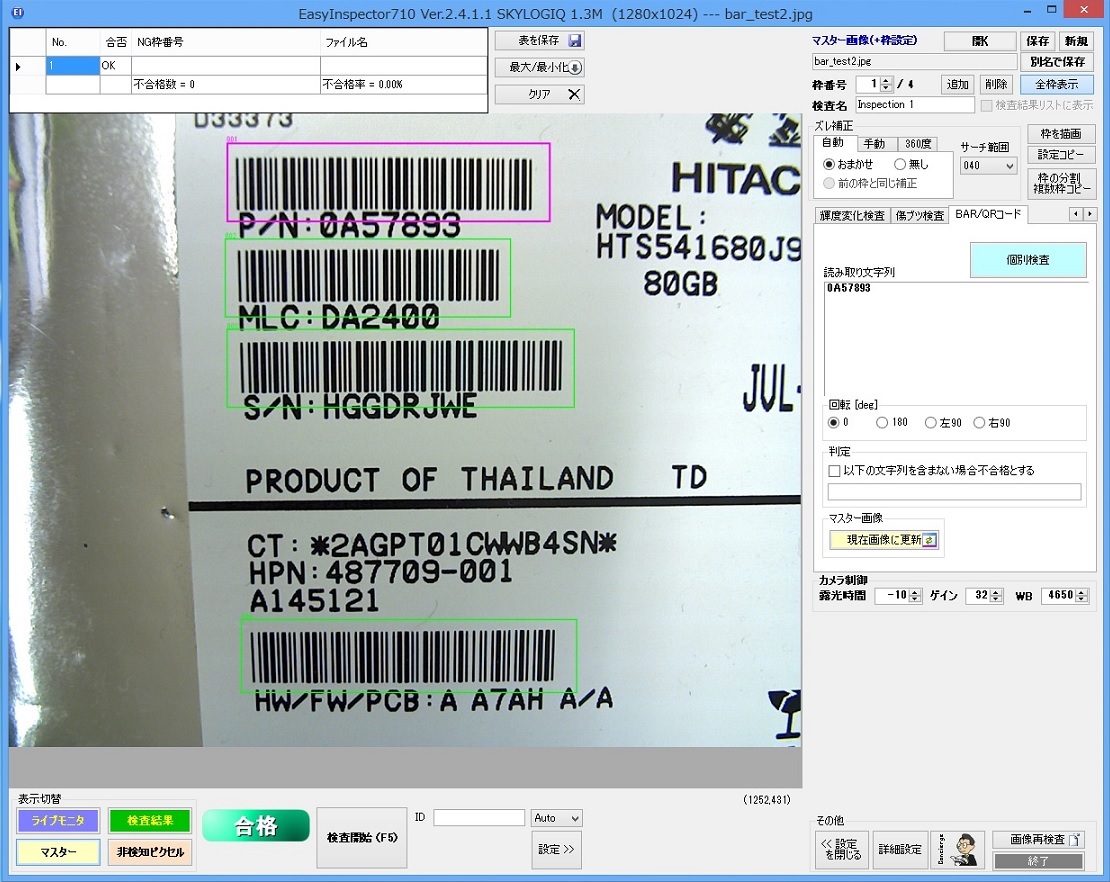Viewport: 1110px width, 882px height.
Task: Open the 傷ブツ検査 tab
Action: coord(920,215)
